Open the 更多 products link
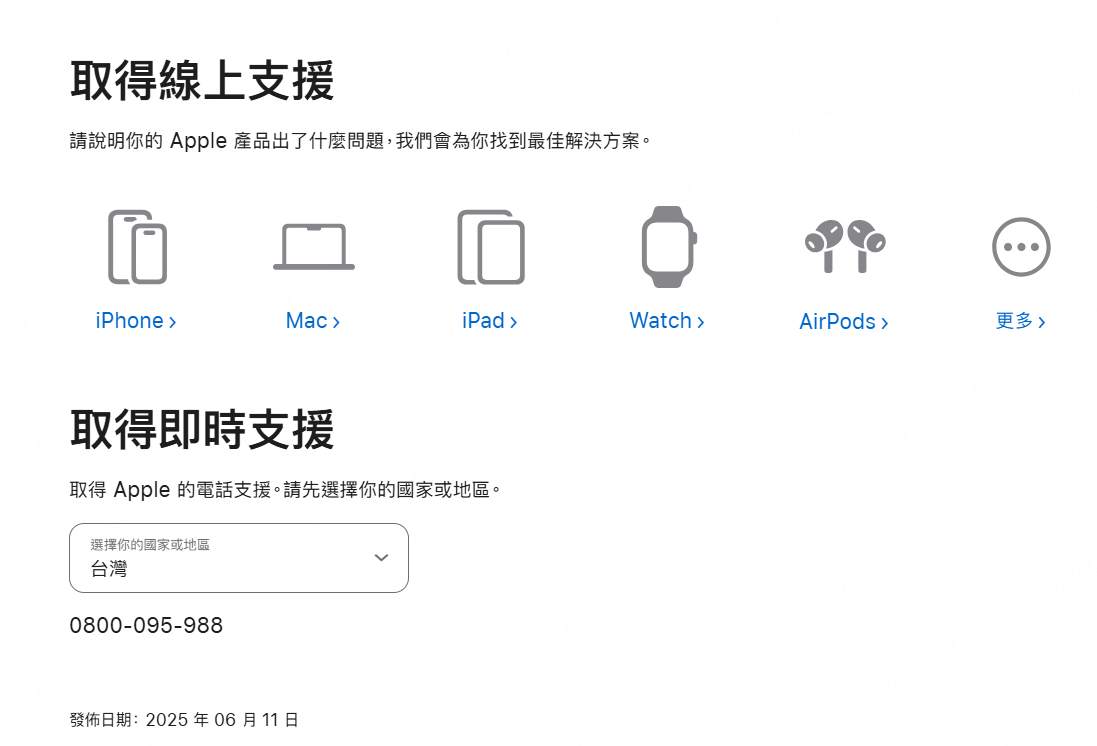Viewport: 1097px width, 746px height. [1021, 321]
